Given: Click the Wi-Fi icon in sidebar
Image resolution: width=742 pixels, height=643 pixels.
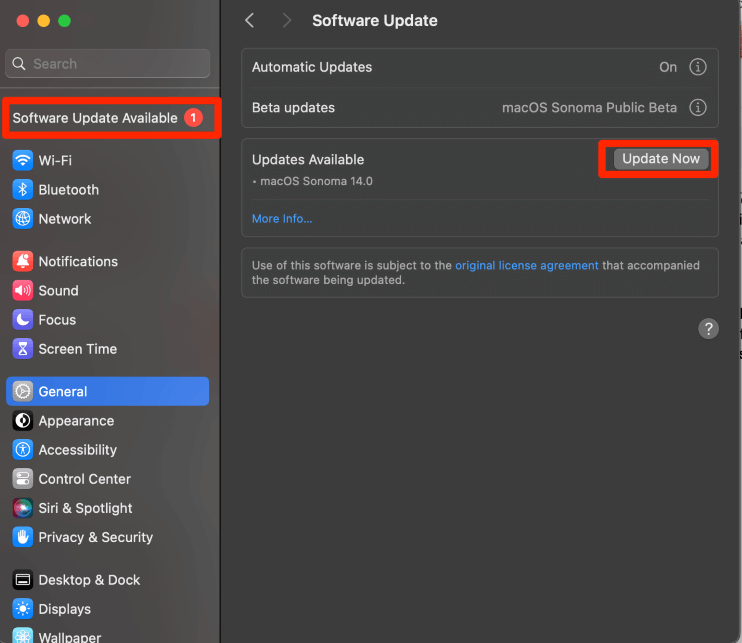Looking at the screenshot, I should 22,160.
